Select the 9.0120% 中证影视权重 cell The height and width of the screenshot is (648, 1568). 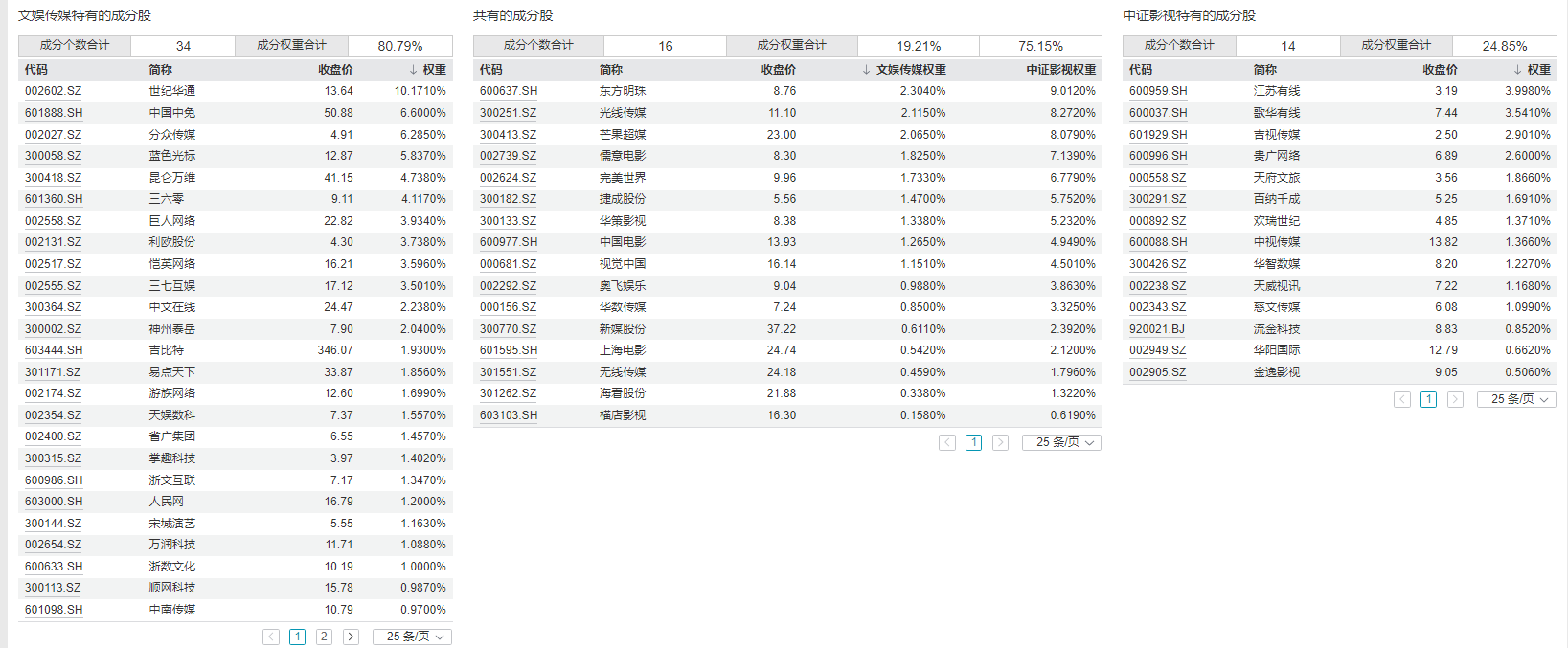click(x=1073, y=91)
